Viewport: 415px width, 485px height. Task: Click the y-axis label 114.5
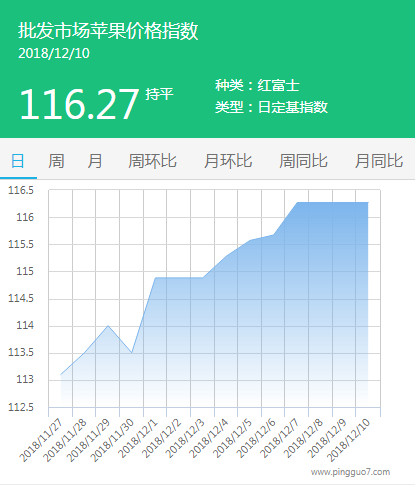21,298
